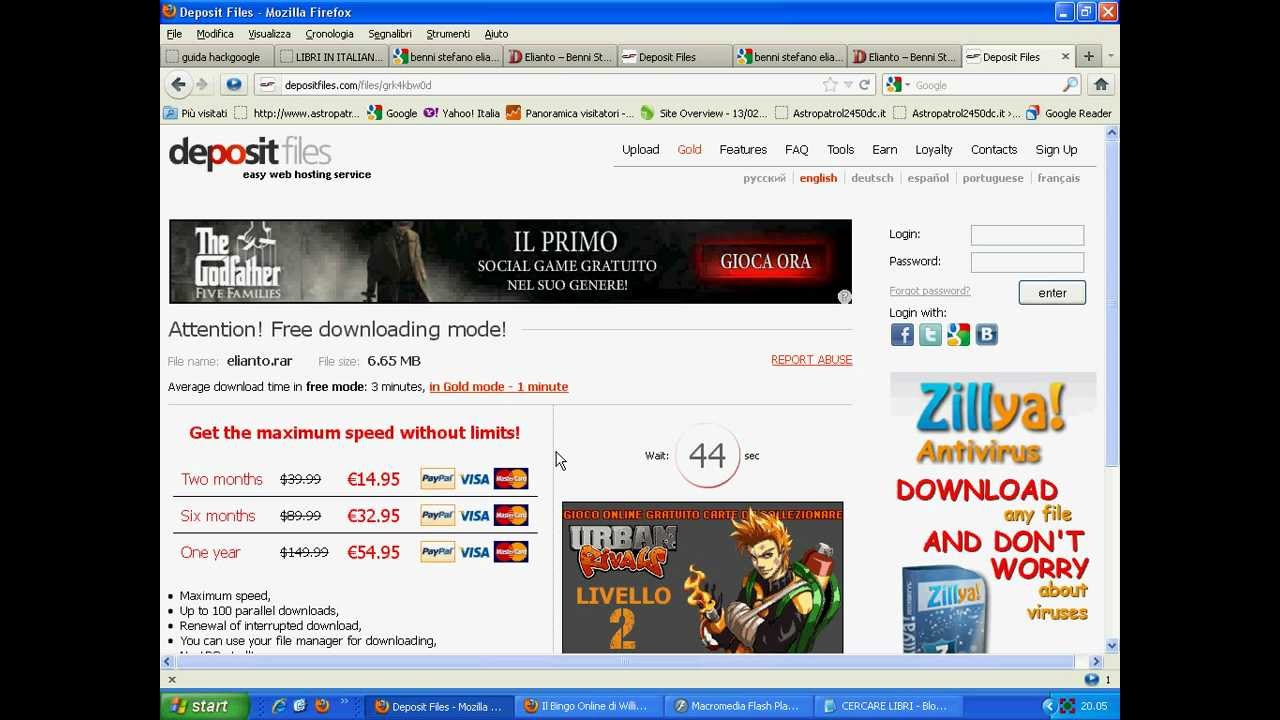Viewport: 1280px width, 720px height.
Task: Click the PayPal logo on Two months row
Action: pyautogui.click(x=437, y=479)
